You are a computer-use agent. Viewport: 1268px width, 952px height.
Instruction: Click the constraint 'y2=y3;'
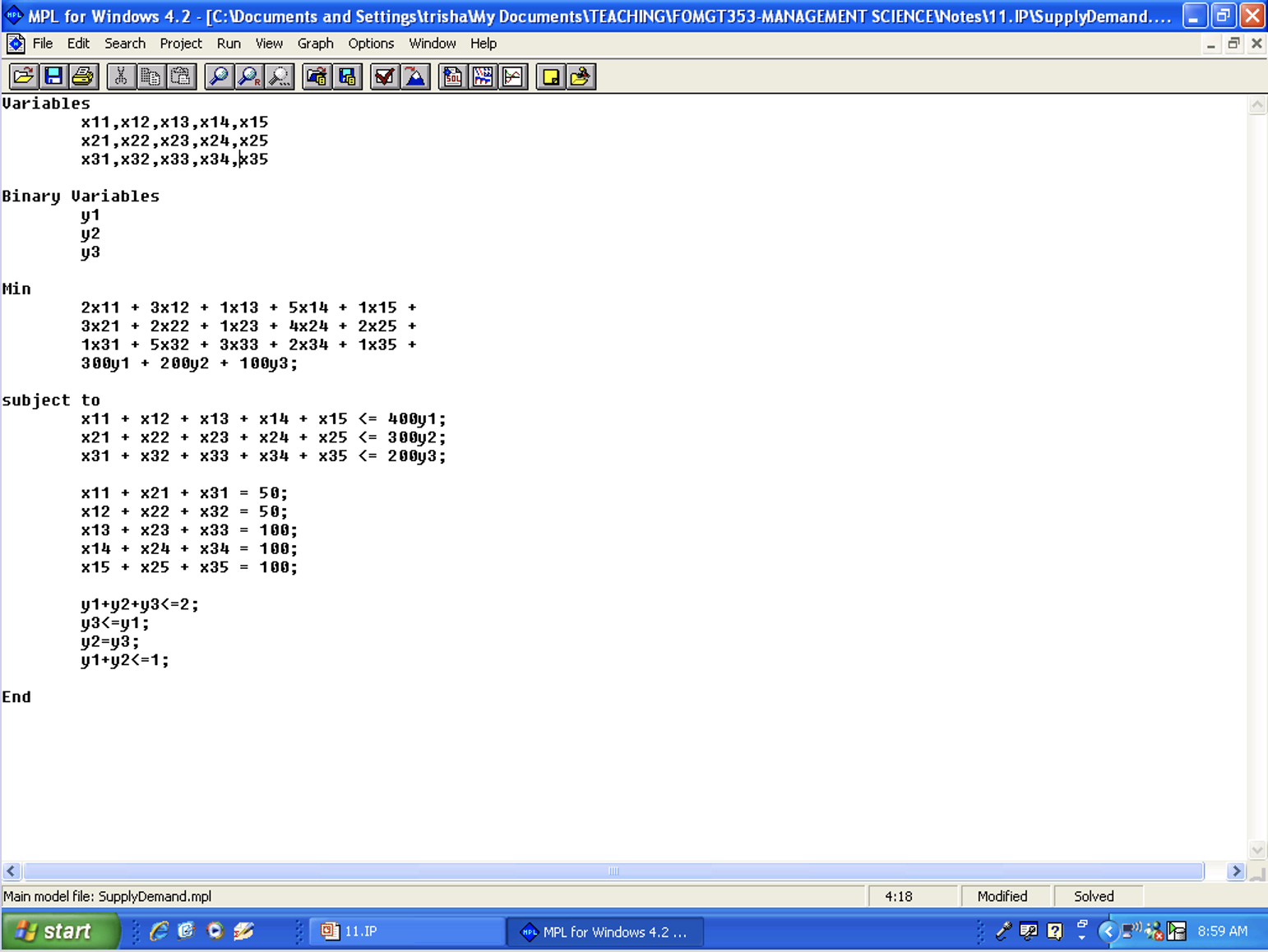tap(110, 641)
